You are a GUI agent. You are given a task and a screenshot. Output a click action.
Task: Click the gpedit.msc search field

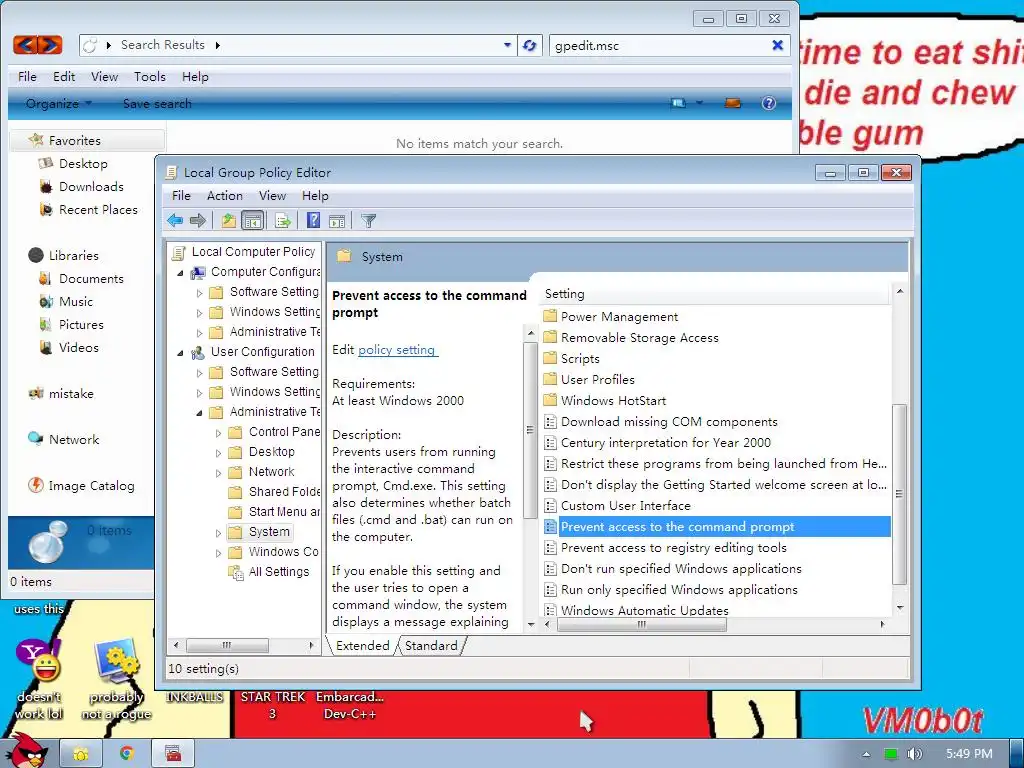tap(658, 46)
